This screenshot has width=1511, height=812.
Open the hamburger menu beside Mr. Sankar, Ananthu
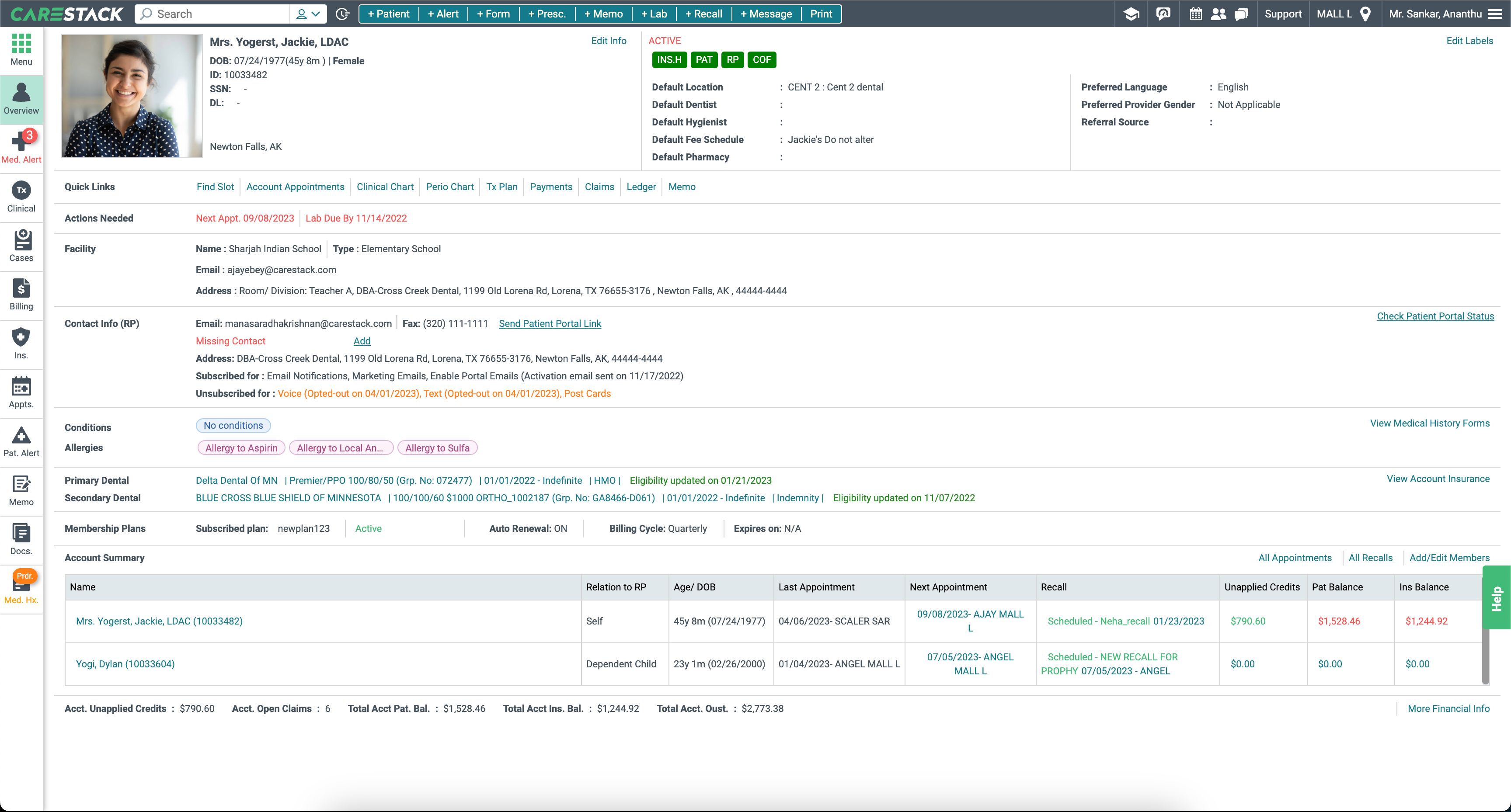(1495, 14)
